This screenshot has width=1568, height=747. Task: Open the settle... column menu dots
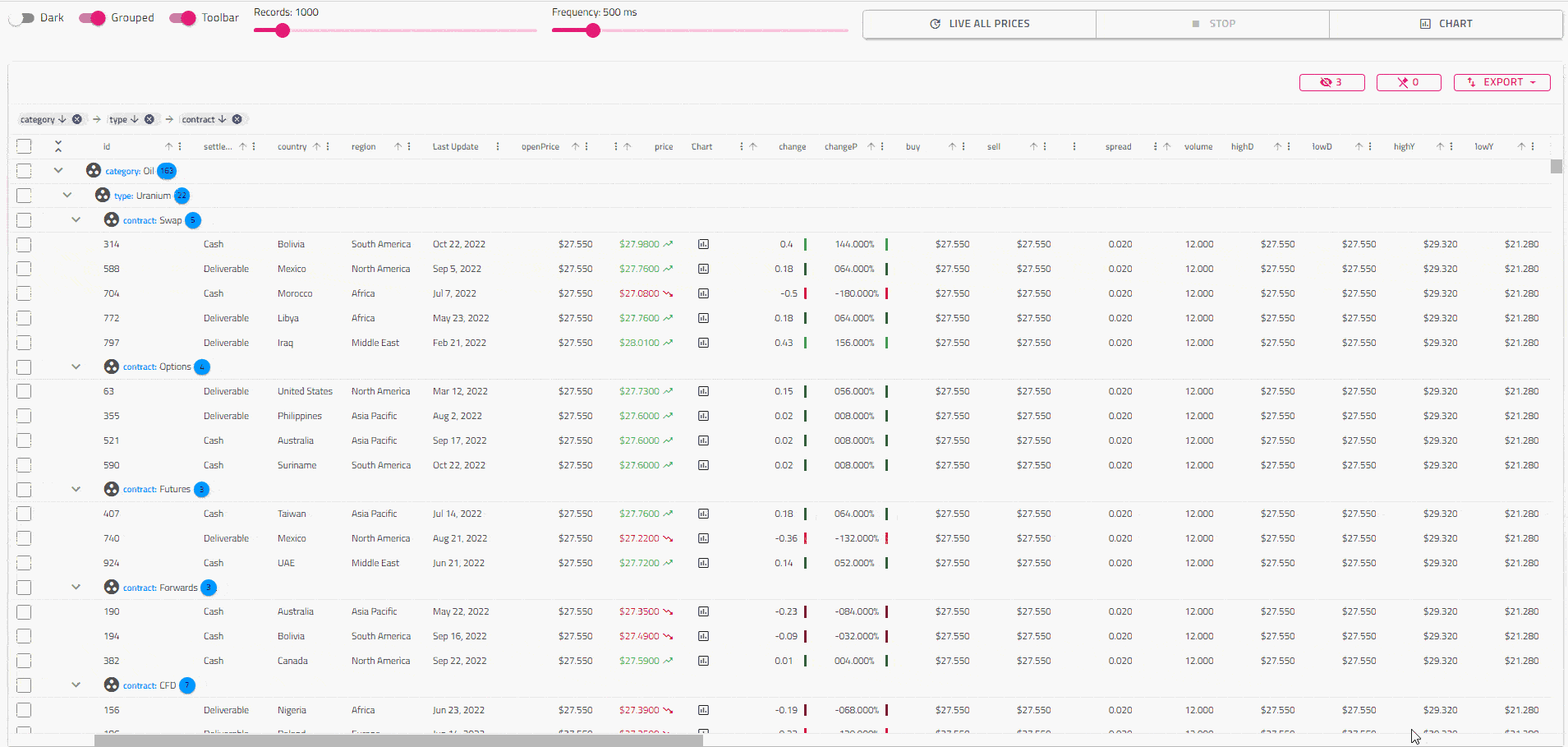point(254,146)
